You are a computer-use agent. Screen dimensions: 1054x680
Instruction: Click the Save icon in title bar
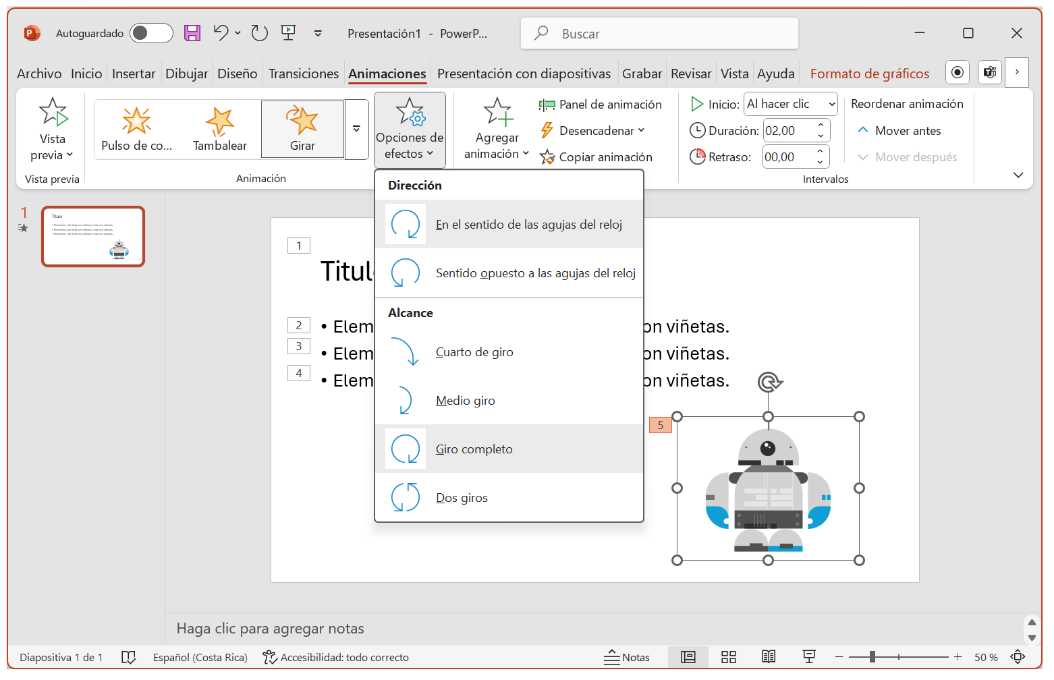click(x=192, y=33)
